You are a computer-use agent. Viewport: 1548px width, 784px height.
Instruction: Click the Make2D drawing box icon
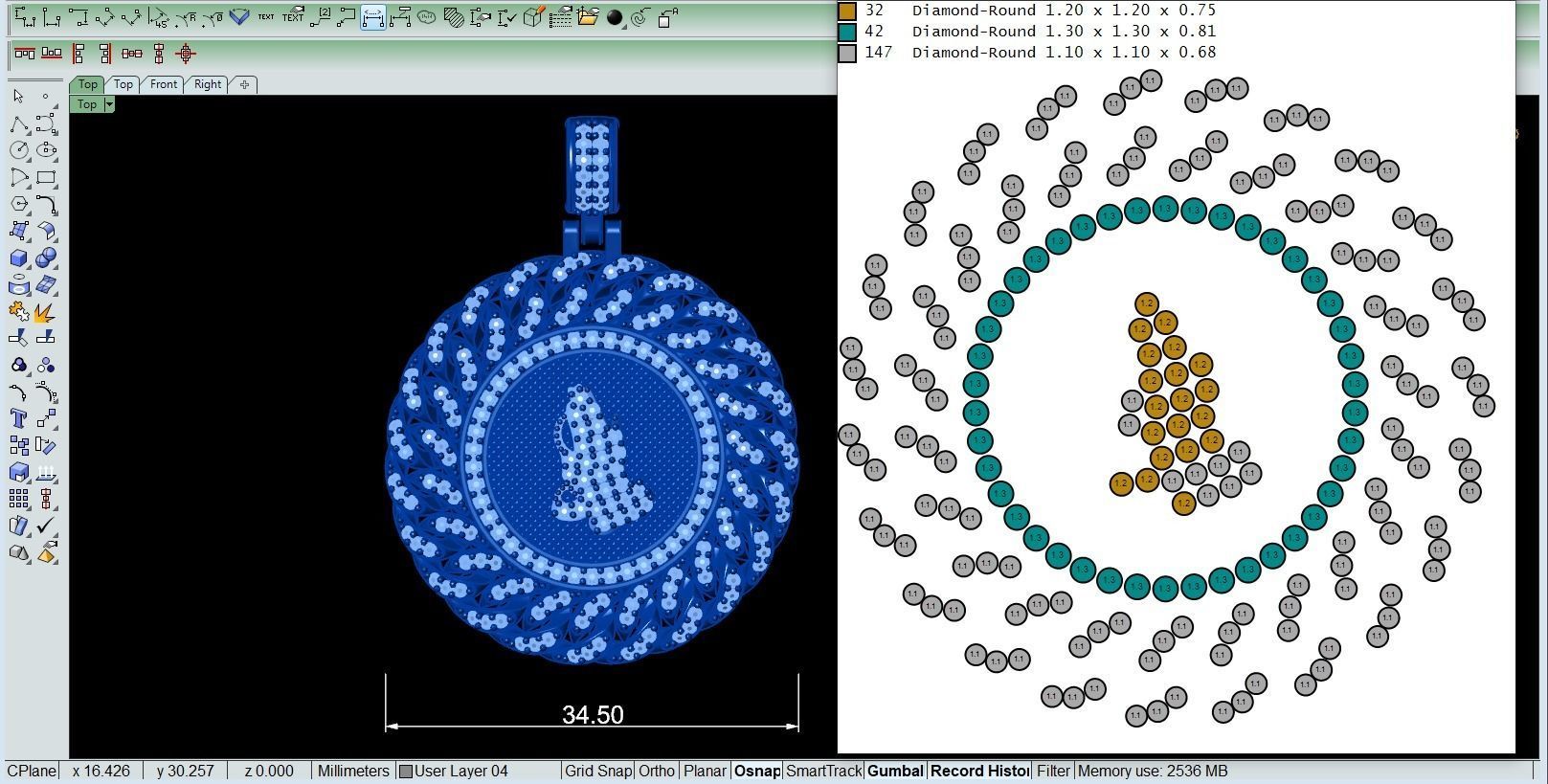[534, 17]
